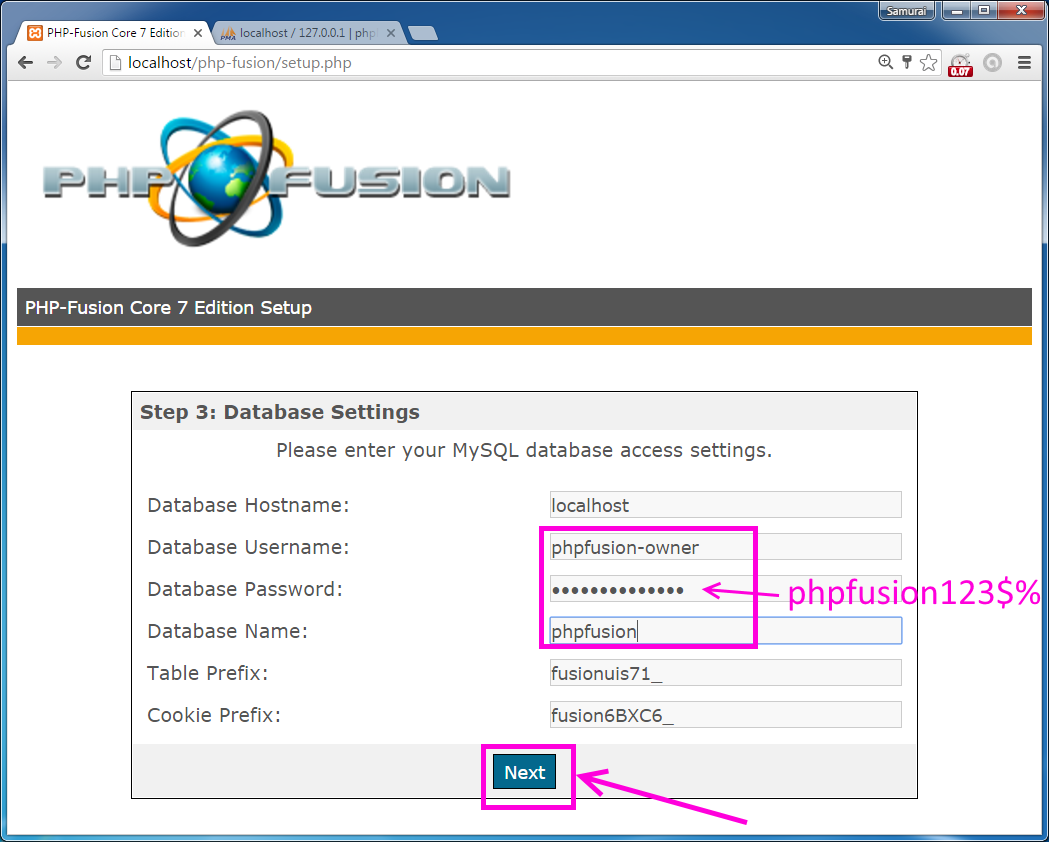Click the zoom magnifier icon in address bar
The height and width of the screenshot is (842, 1049).
point(885,62)
